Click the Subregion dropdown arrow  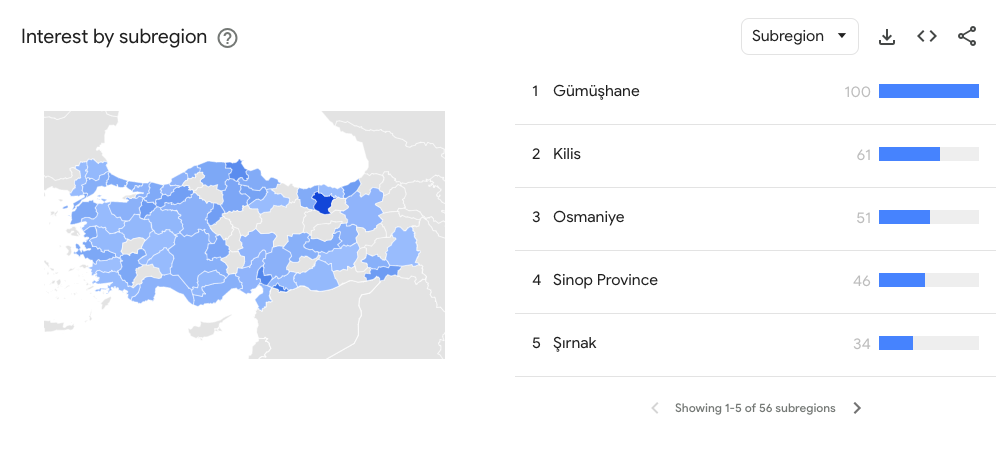[x=842, y=36]
